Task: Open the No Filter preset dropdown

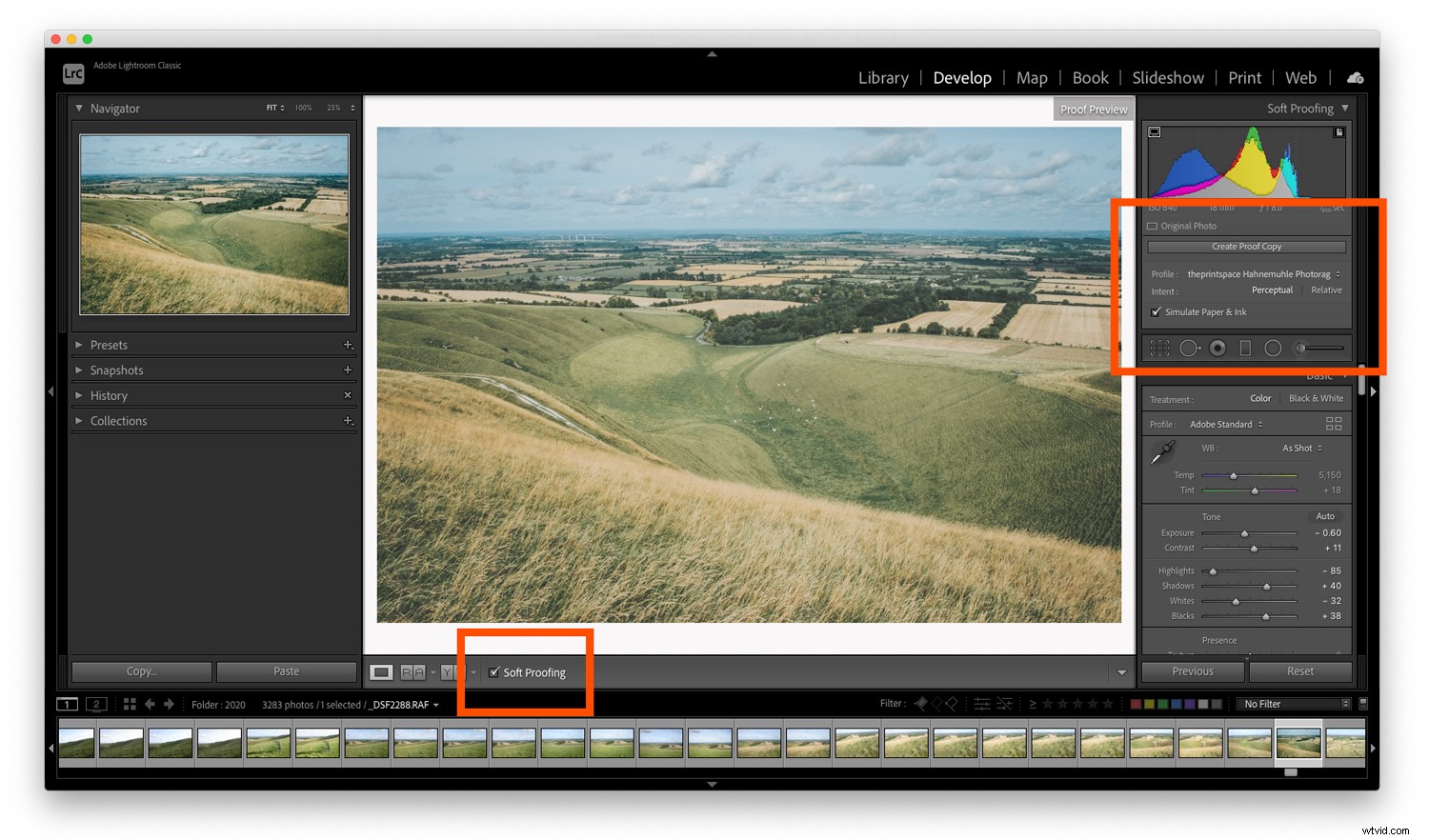Action: tap(1293, 704)
